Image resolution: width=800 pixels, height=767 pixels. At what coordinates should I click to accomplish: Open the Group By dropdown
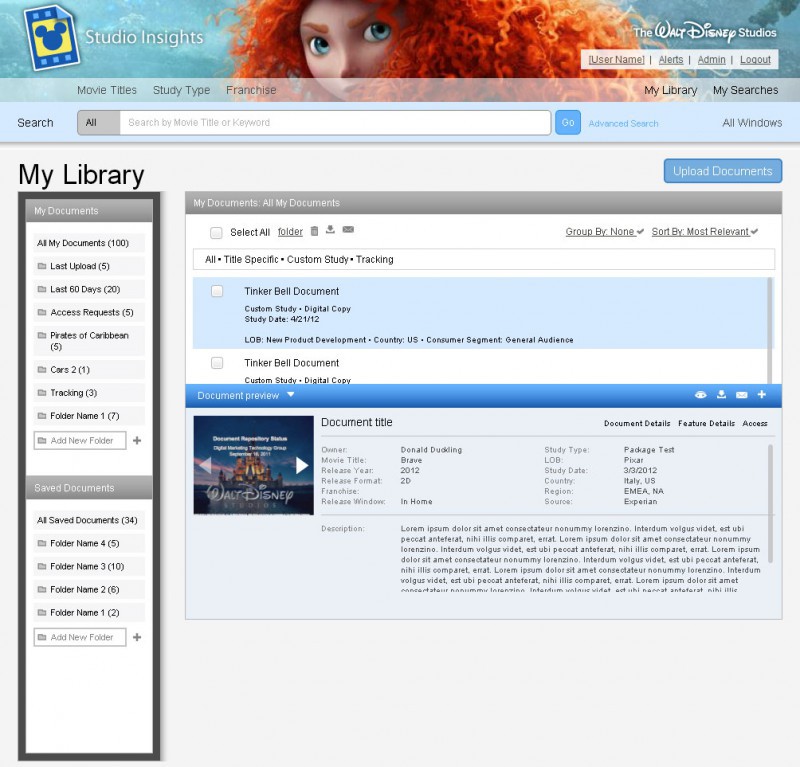tap(605, 232)
